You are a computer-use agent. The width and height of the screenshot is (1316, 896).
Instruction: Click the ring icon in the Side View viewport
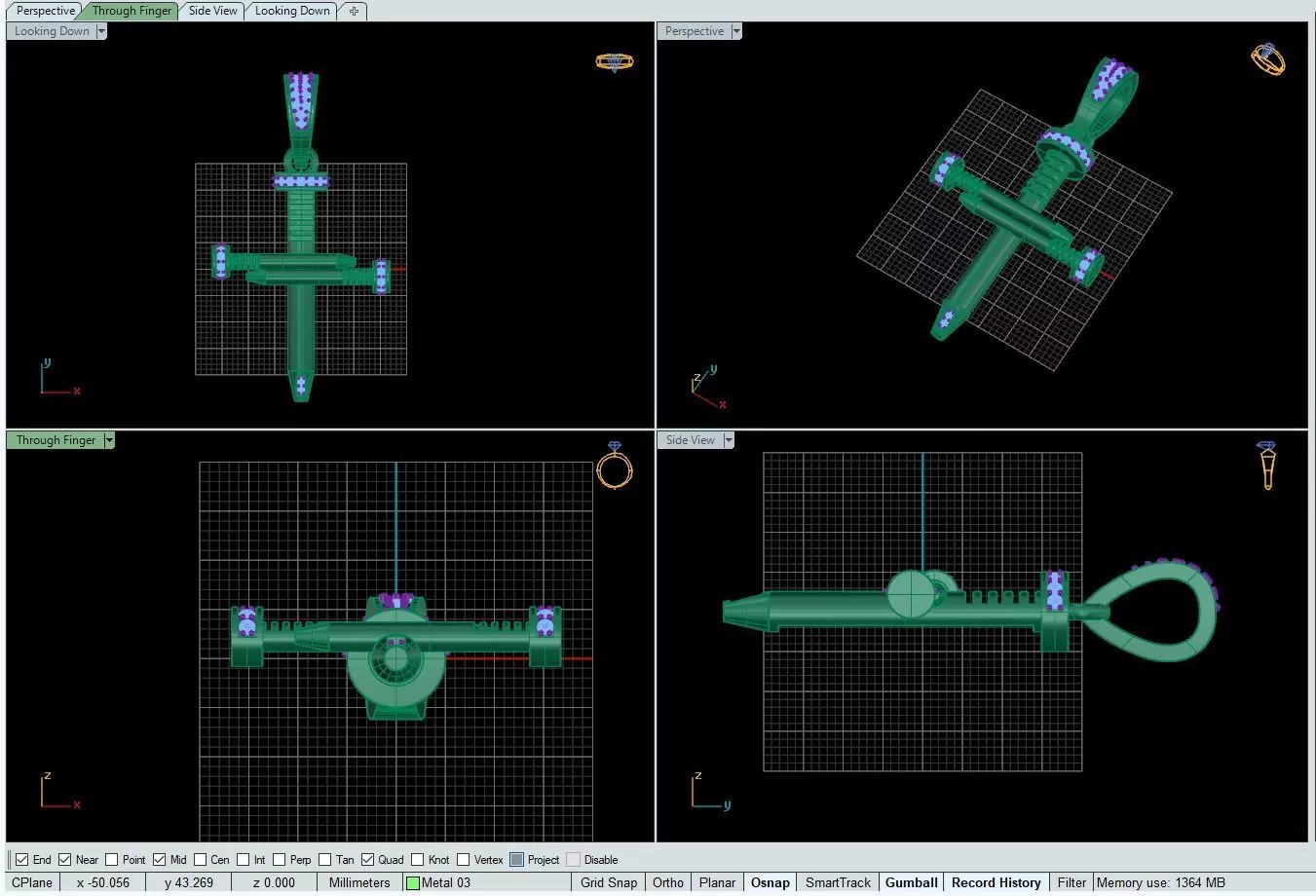[x=1266, y=465]
